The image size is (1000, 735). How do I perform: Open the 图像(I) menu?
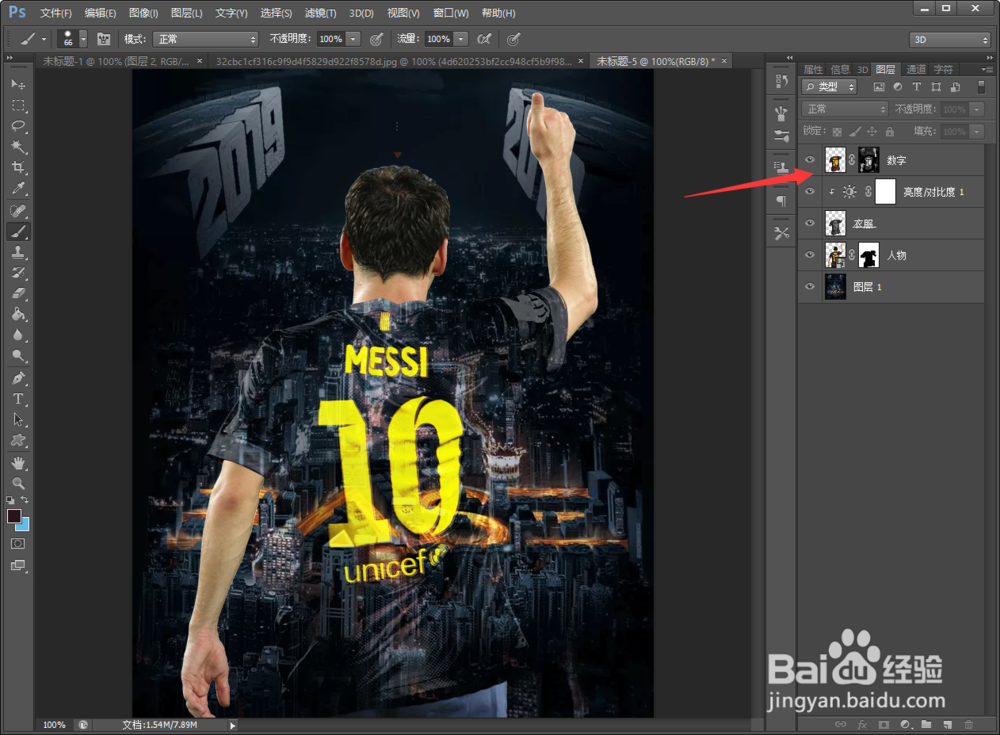(143, 13)
